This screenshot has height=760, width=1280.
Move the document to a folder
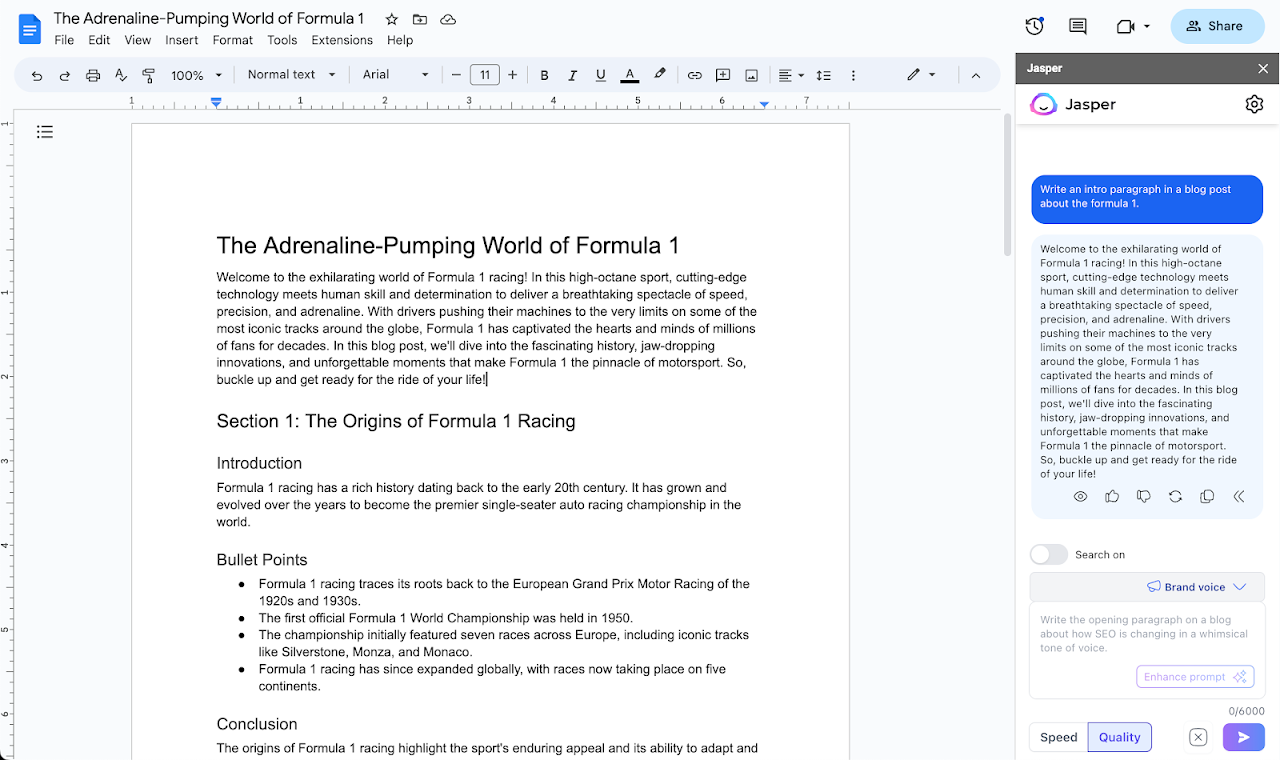click(420, 19)
